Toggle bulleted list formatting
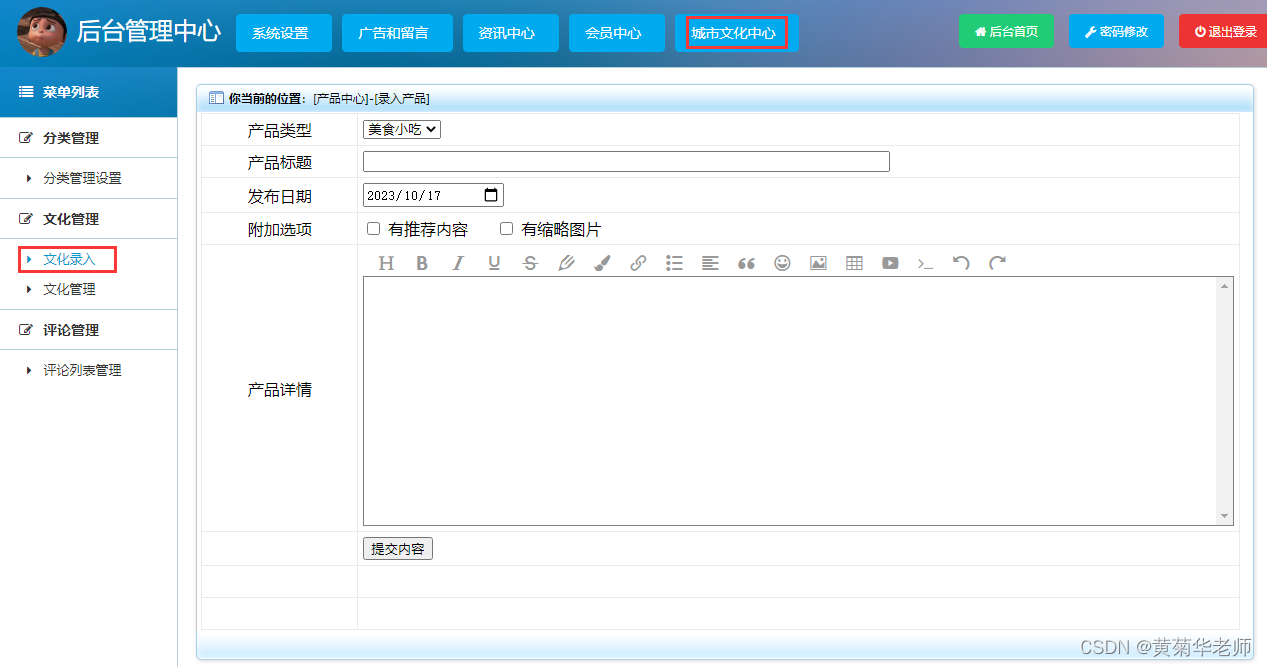The height and width of the screenshot is (667, 1267). click(674, 263)
